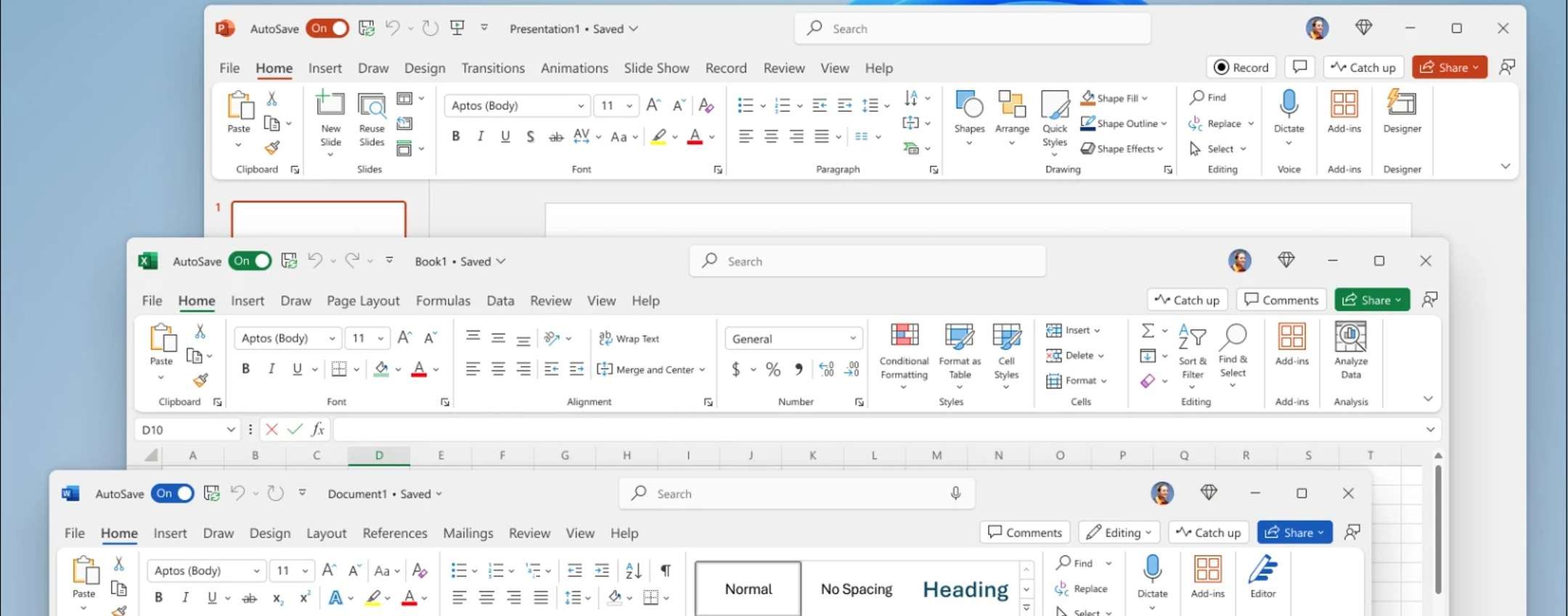Screen dimensions: 1568x616
Task: Toggle Bold in PowerPoint Font group
Action: pos(456,136)
